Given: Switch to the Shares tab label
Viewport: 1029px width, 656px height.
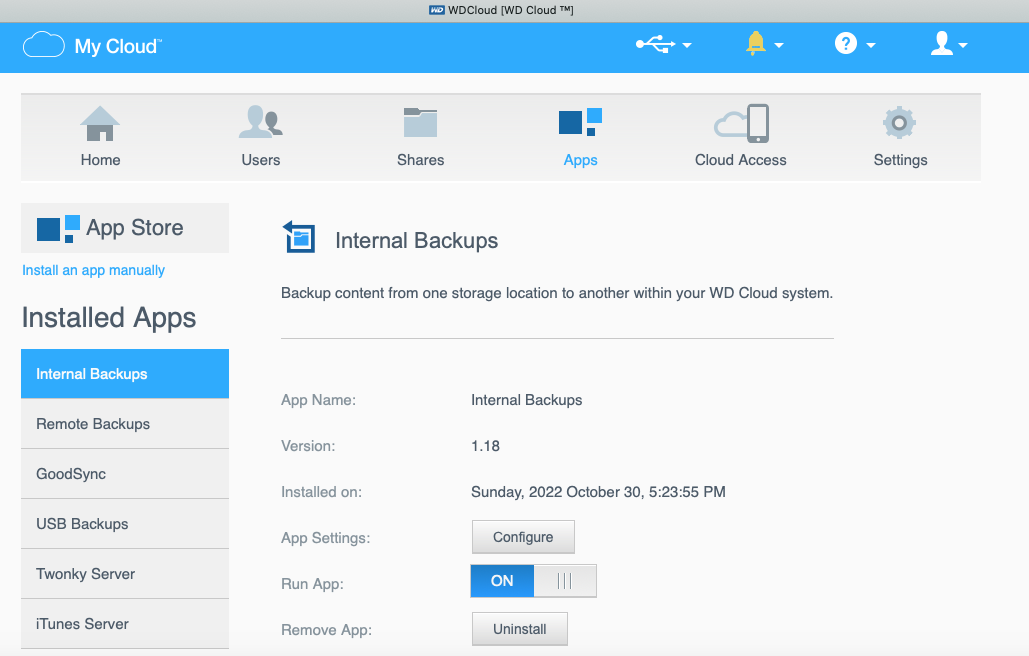Looking at the screenshot, I should click(421, 160).
